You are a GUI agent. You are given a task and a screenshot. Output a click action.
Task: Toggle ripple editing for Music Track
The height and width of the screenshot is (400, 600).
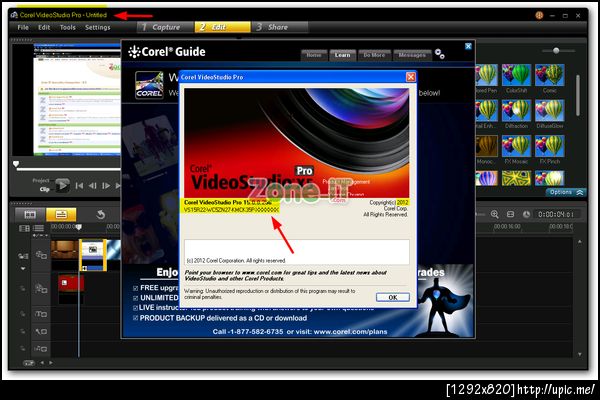tap(23, 348)
